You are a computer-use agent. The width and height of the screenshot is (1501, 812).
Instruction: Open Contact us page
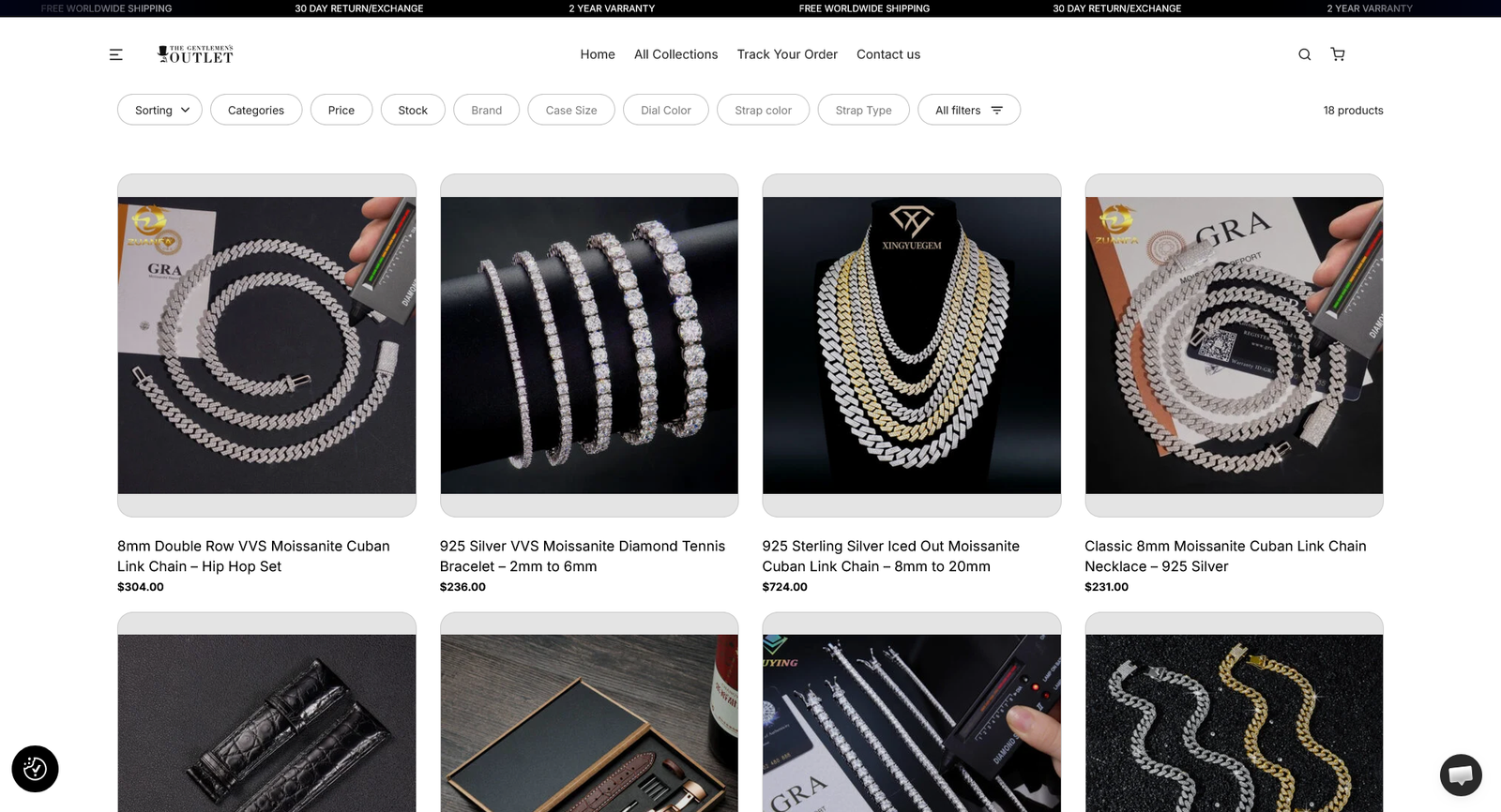[x=888, y=54]
